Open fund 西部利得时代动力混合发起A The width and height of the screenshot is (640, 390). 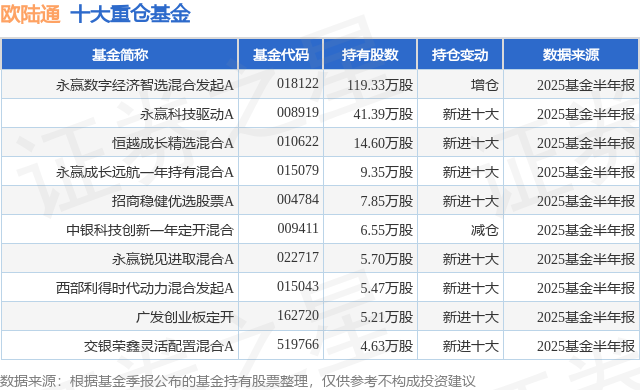[145, 288]
